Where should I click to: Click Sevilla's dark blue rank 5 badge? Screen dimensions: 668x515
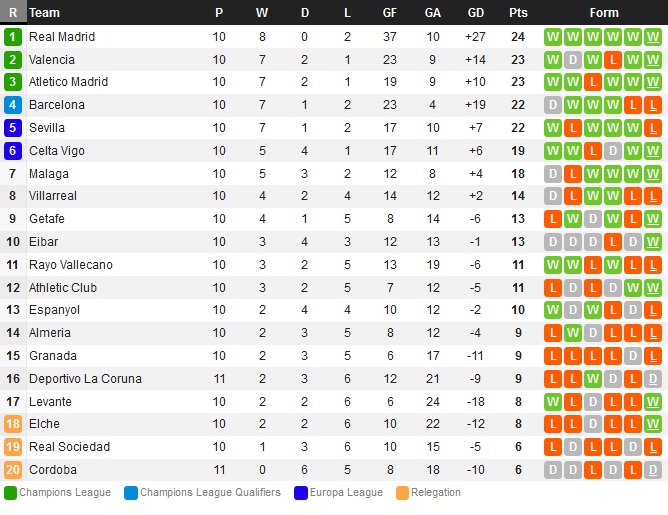[13, 128]
